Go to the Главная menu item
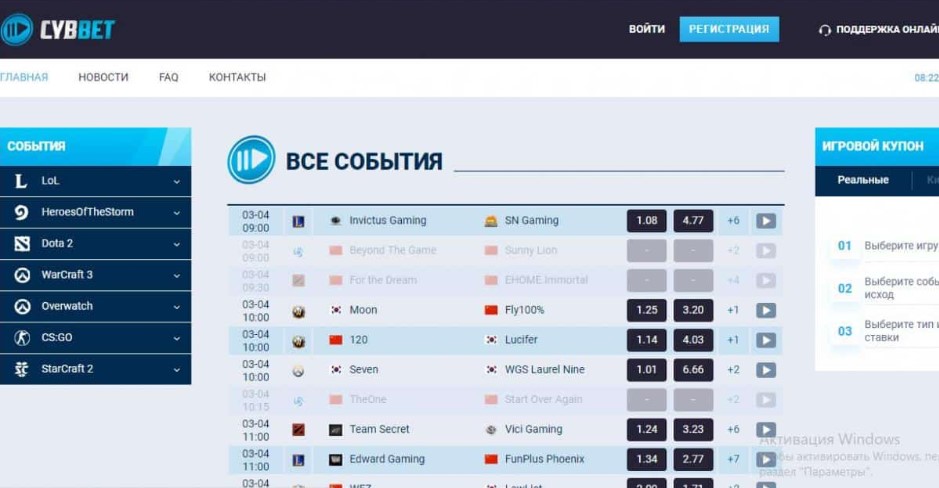Screen dimensions: 939x488 (x=24, y=77)
